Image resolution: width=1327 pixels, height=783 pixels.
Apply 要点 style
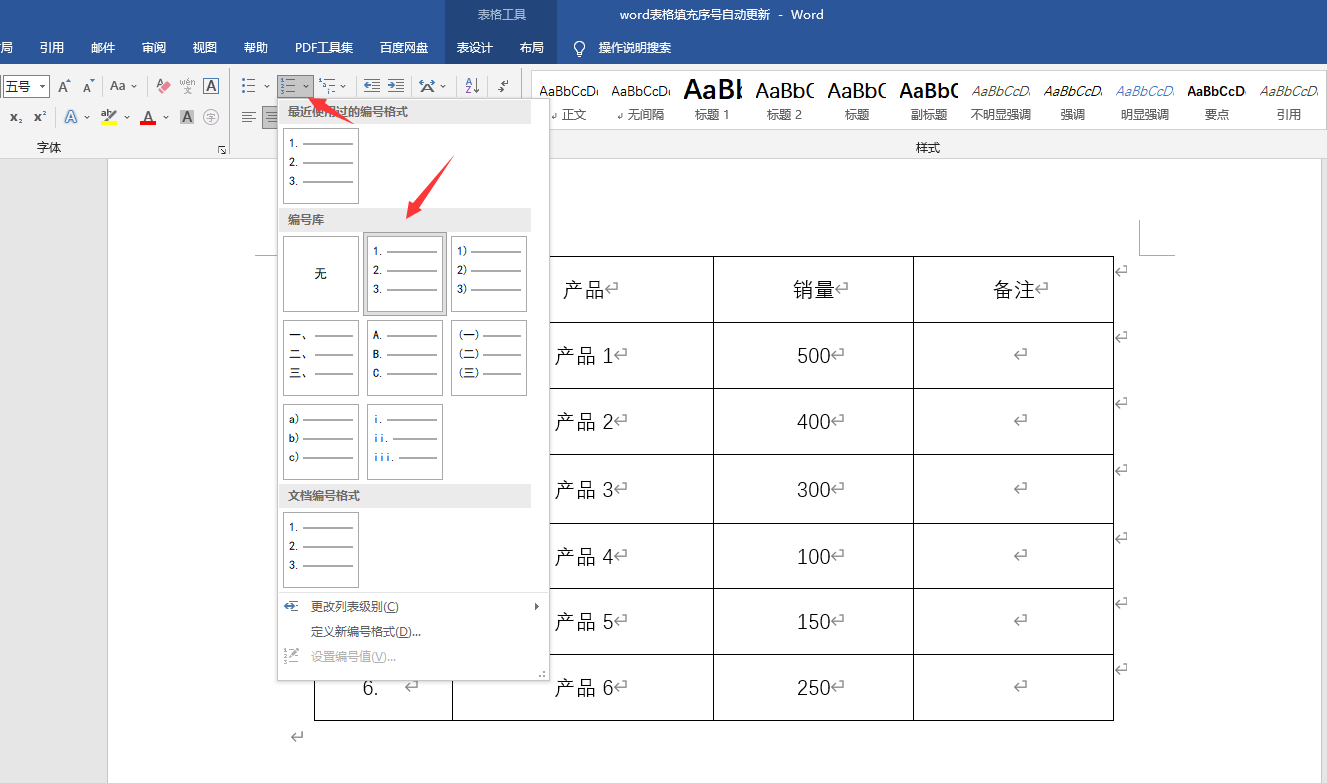[1217, 101]
